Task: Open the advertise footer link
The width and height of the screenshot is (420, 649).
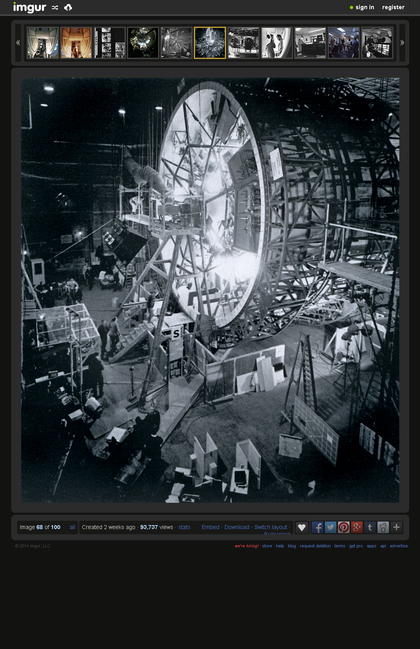Action: 399,546
